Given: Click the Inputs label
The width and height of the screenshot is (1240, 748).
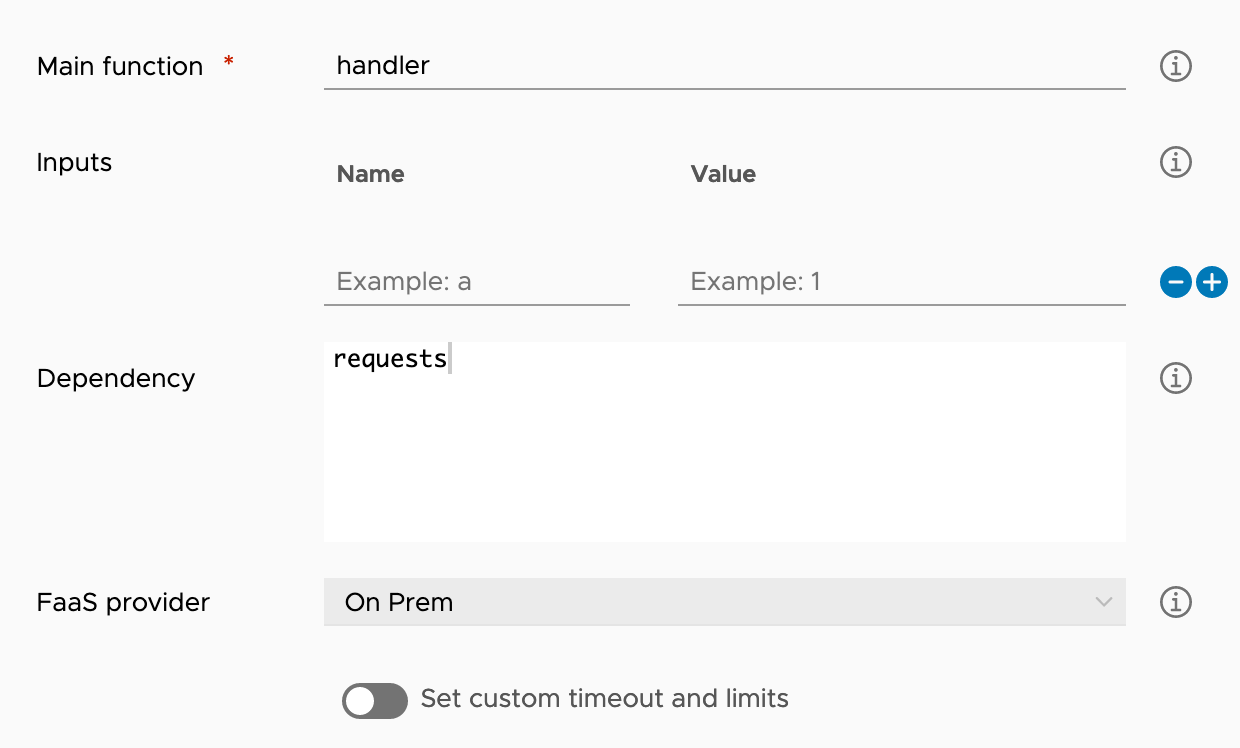Looking at the screenshot, I should pyautogui.click(x=74, y=162).
